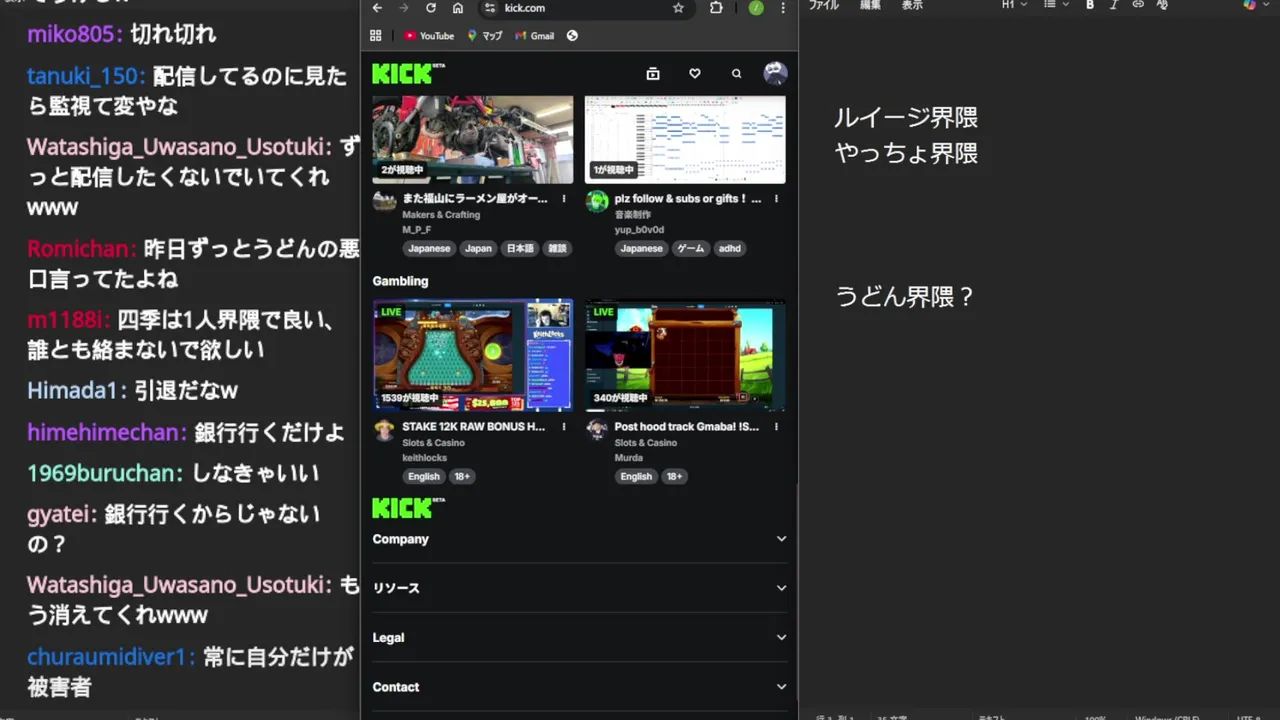Select the adhd tag
The width and height of the screenshot is (1280, 720).
(730, 249)
